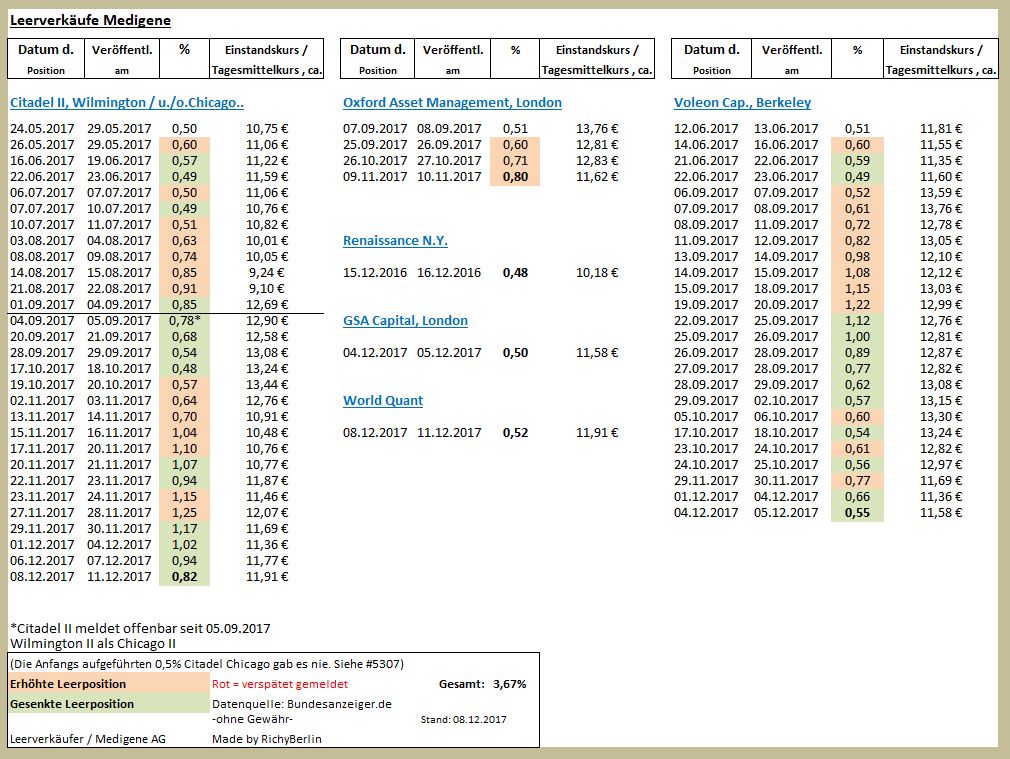Open the GSA Capital, London link

click(x=405, y=321)
